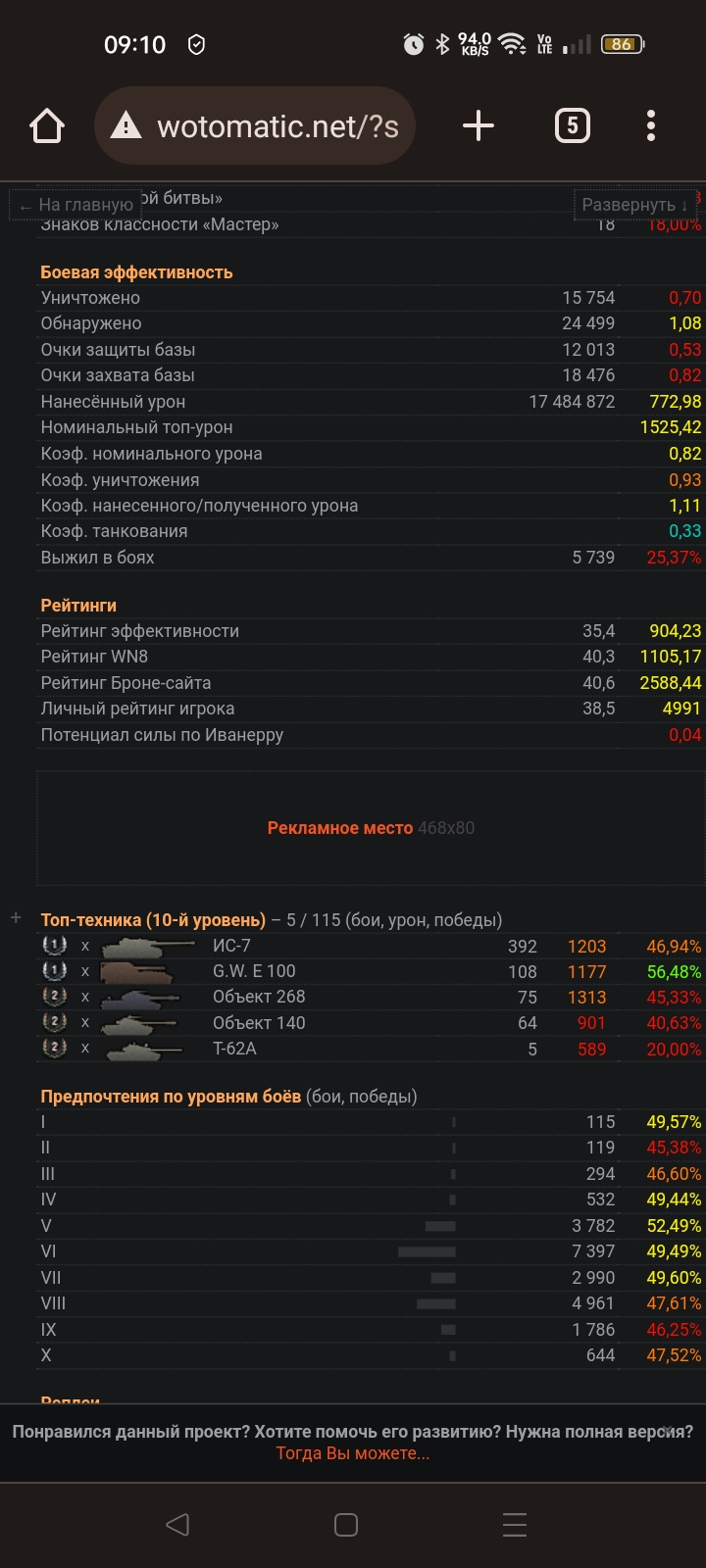Tap the wotomatic.net address bar
The width and height of the screenshot is (706, 1568).
coord(277,126)
